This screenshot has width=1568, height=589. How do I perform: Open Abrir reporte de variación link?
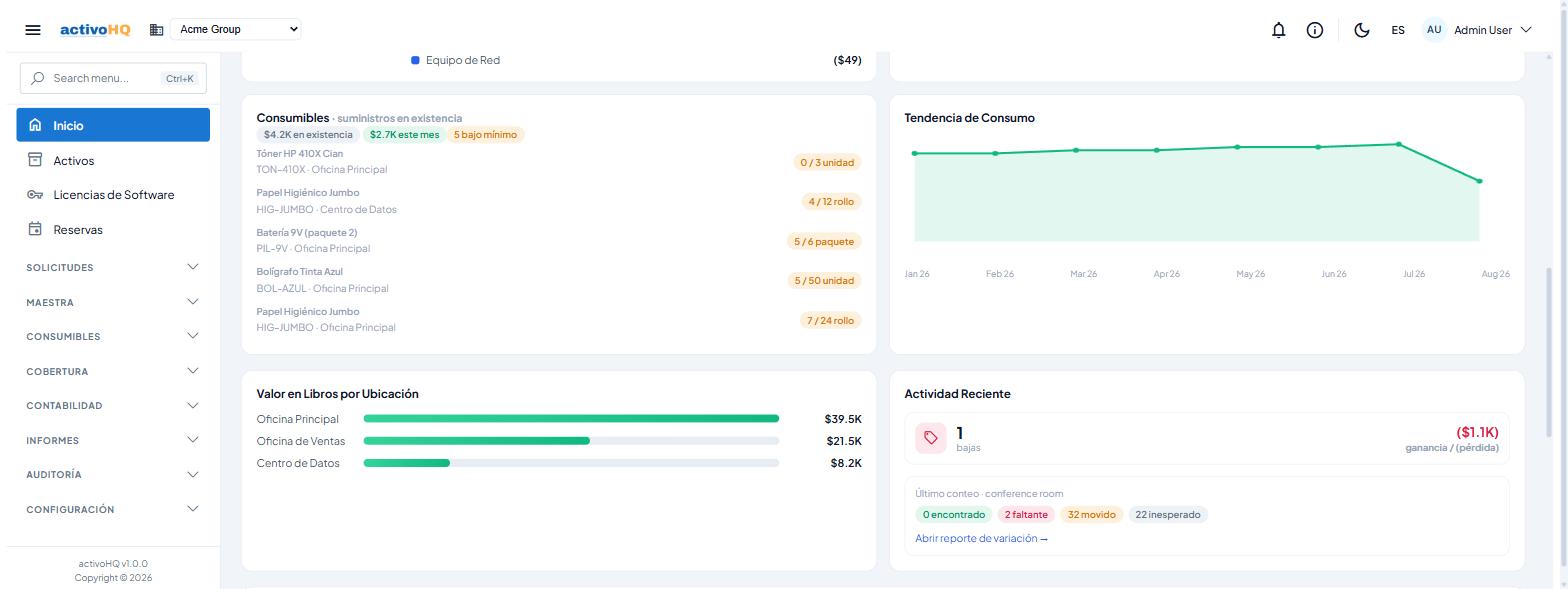pyautogui.click(x=981, y=538)
